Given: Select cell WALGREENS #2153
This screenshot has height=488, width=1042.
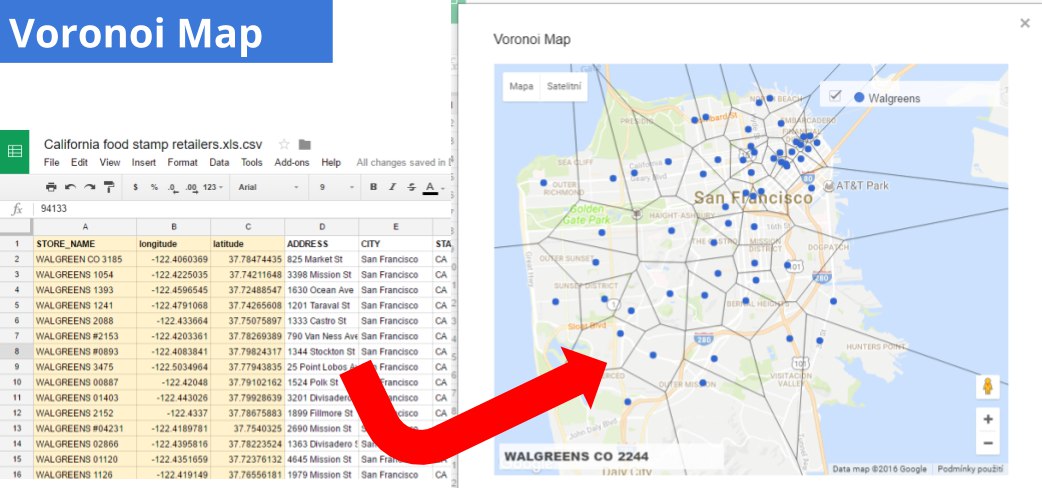Looking at the screenshot, I should coord(85,336).
